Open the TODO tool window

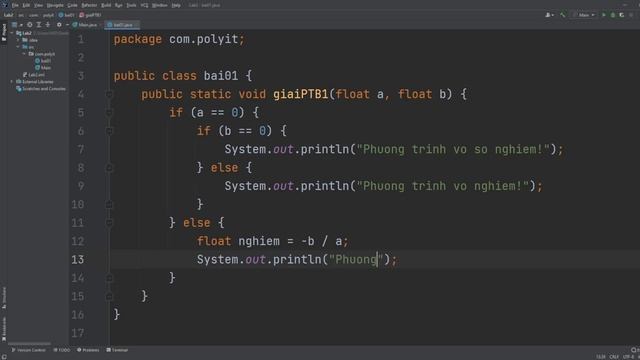[62, 350]
